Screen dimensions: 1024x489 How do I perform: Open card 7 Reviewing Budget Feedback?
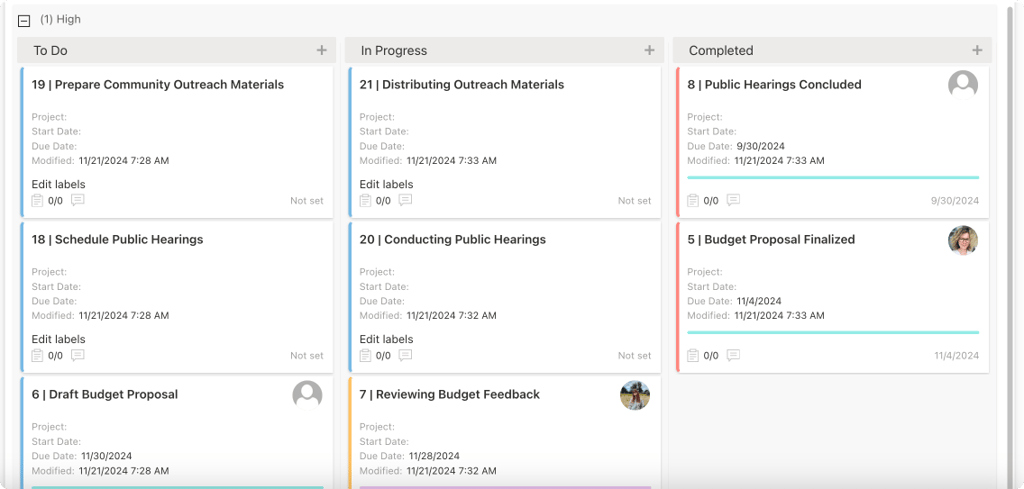pyautogui.click(x=449, y=394)
